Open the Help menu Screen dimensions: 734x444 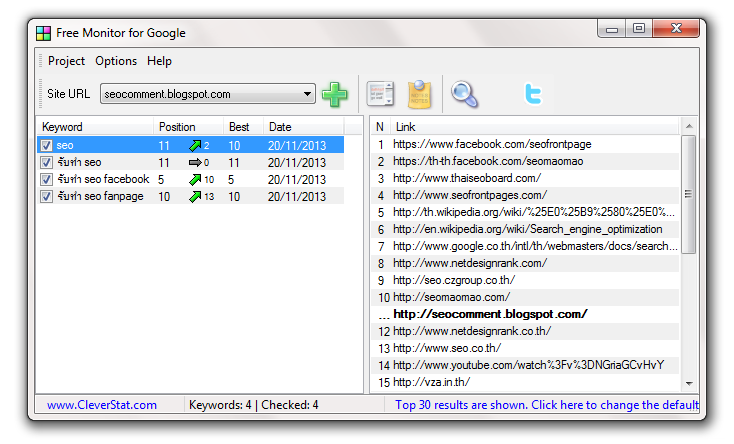[159, 61]
